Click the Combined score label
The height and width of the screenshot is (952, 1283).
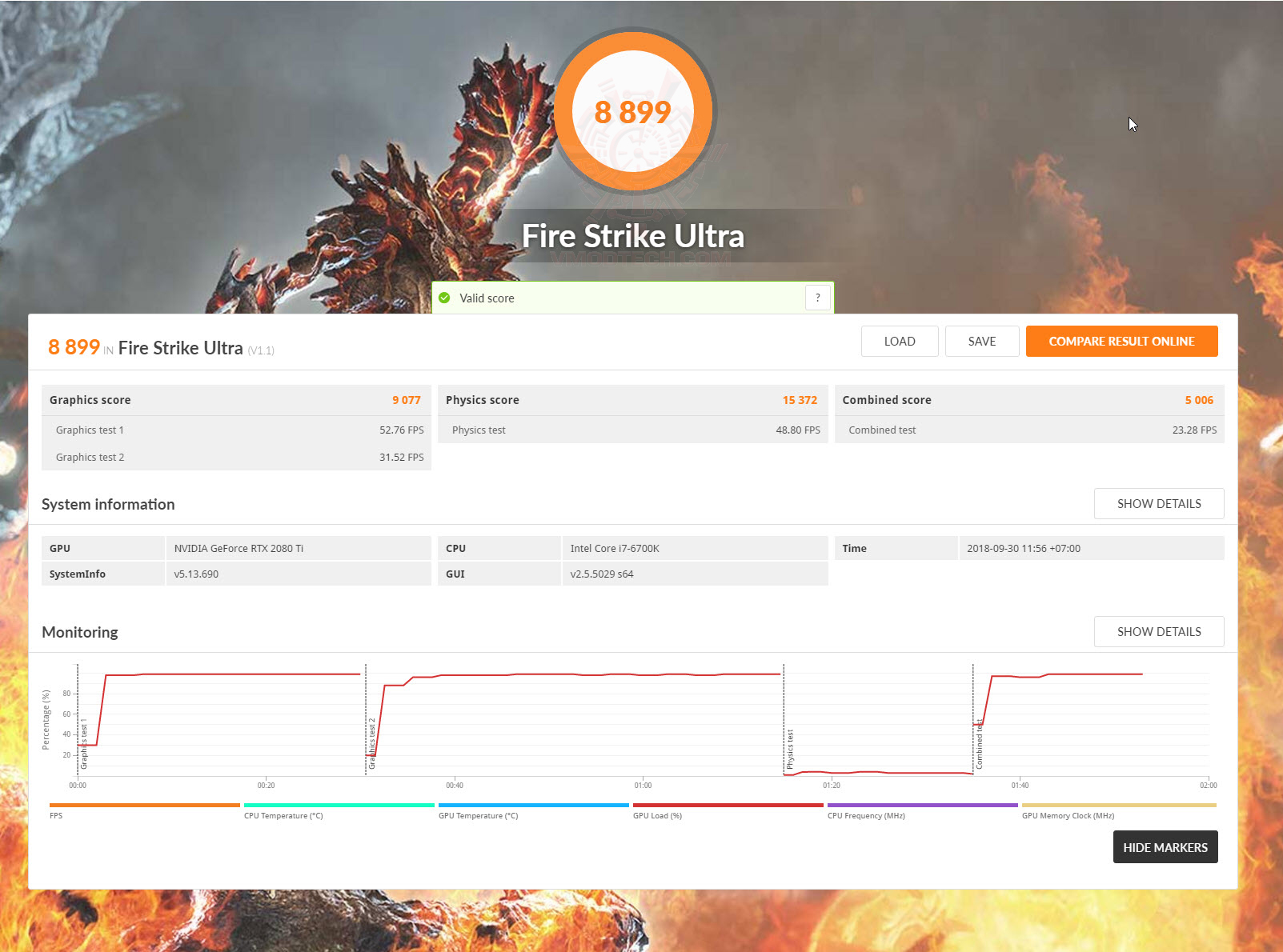[887, 400]
